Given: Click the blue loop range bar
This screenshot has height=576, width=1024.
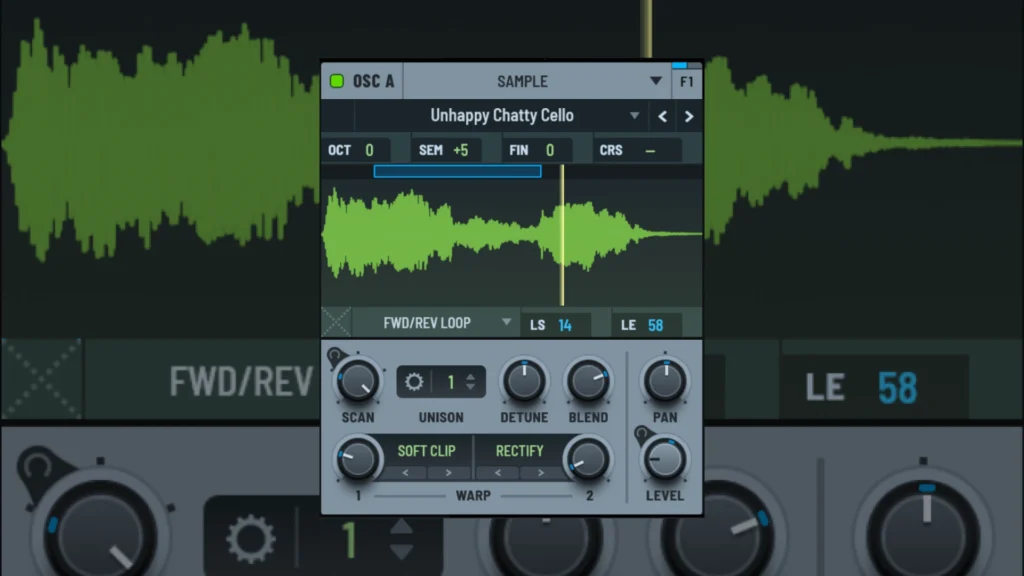Looking at the screenshot, I should coord(457,171).
